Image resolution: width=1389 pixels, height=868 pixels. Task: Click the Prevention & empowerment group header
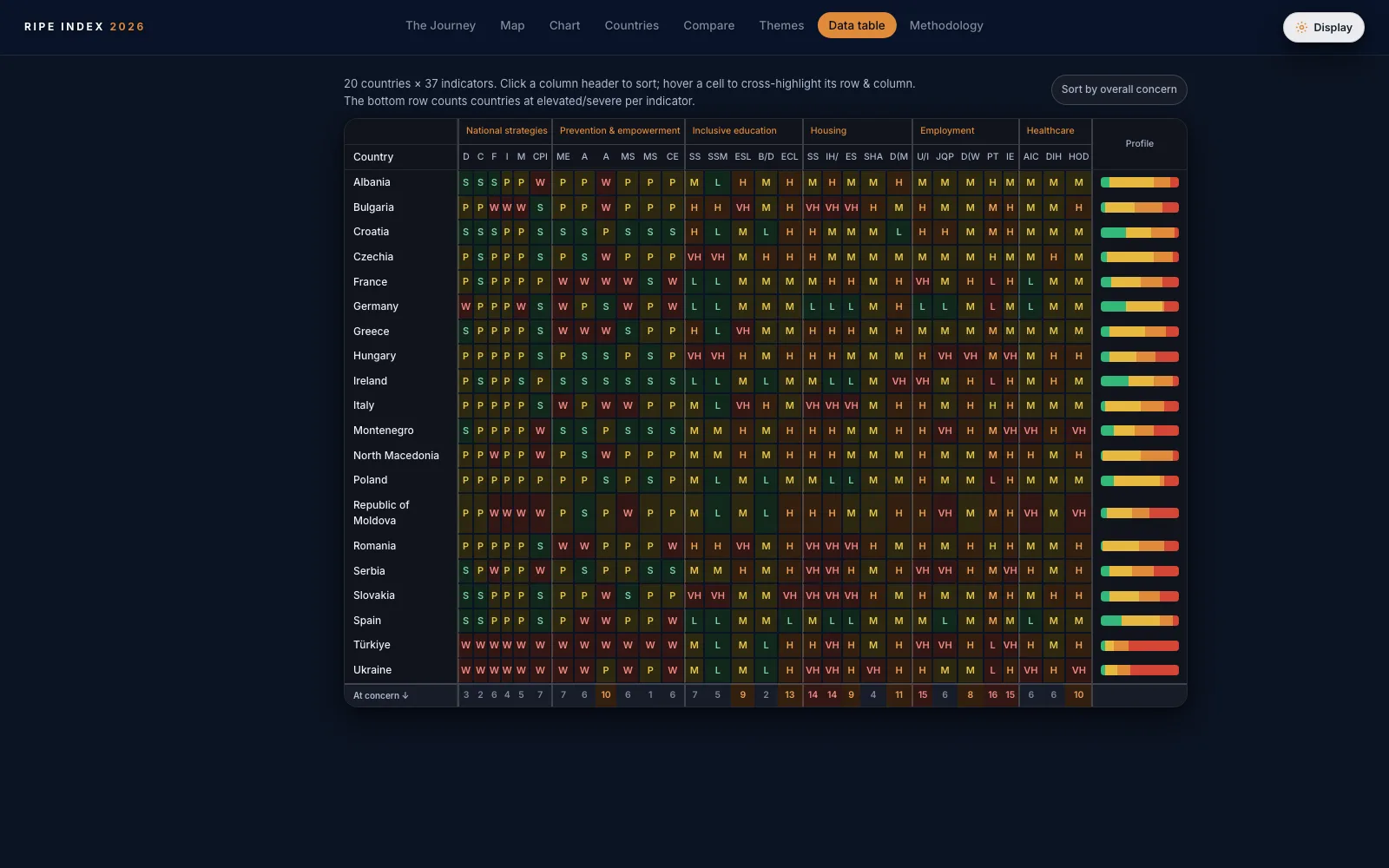click(619, 131)
